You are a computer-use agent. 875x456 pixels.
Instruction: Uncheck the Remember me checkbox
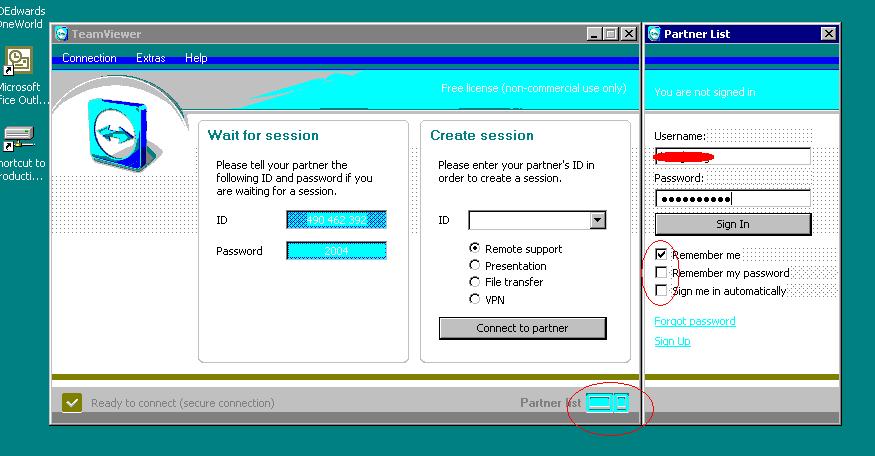point(661,255)
